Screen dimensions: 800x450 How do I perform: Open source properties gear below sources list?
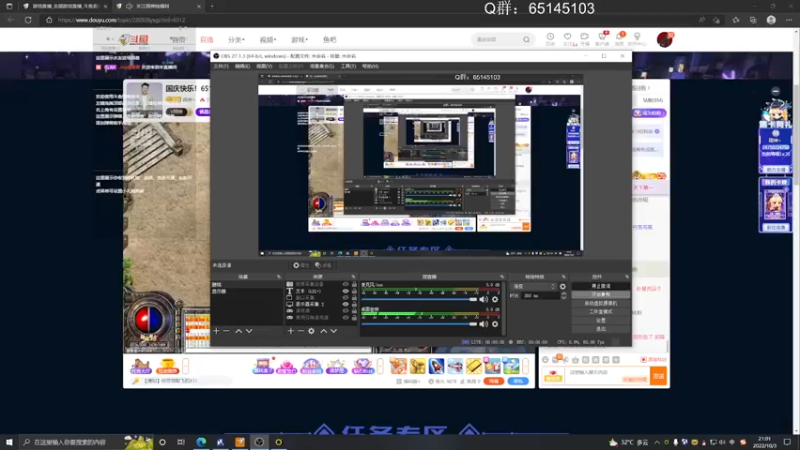[x=311, y=331]
